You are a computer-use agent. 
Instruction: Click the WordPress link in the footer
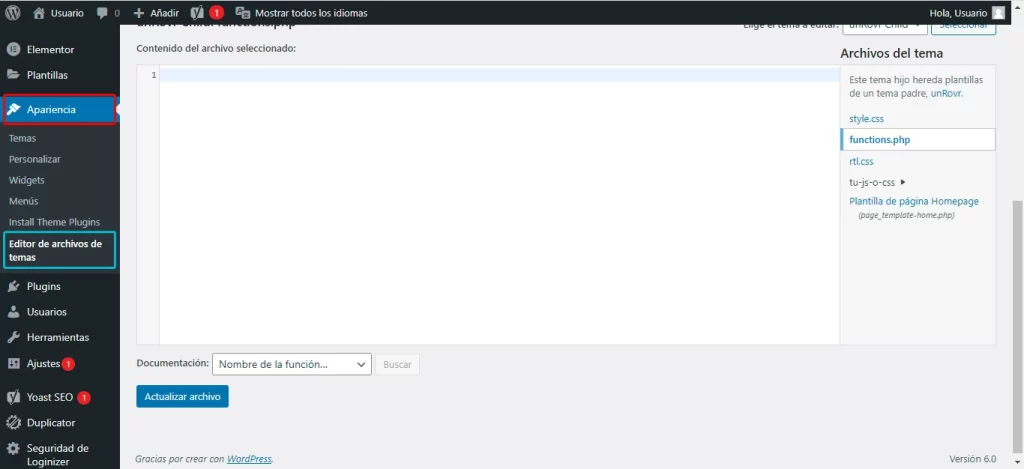(249, 459)
